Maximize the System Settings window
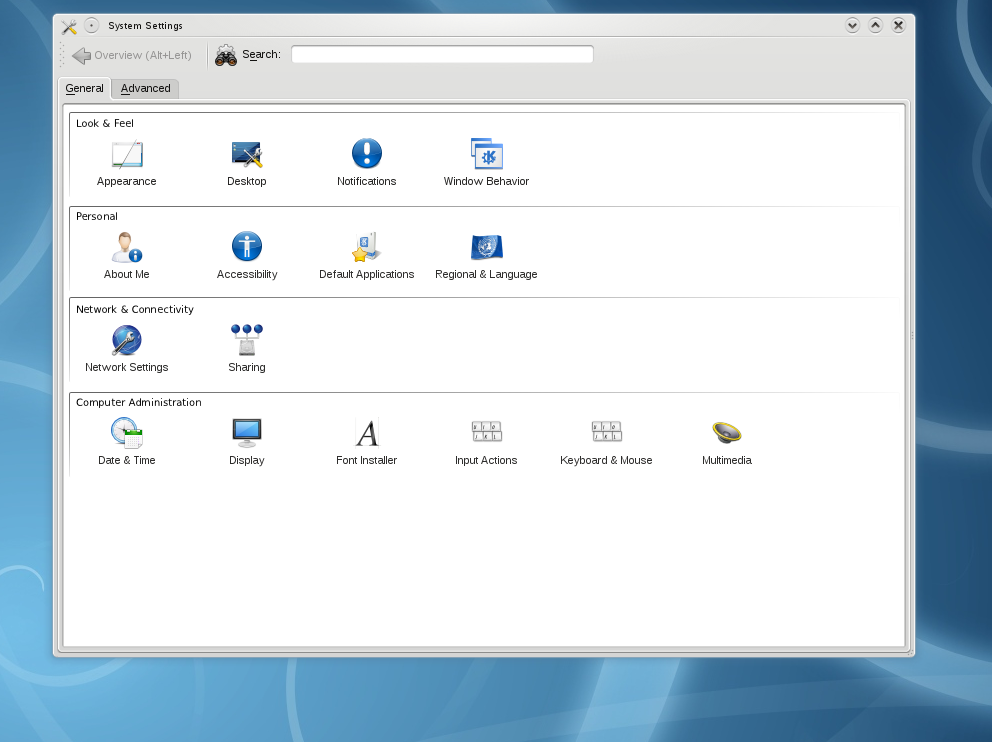The width and height of the screenshot is (992, 742). 876,25
